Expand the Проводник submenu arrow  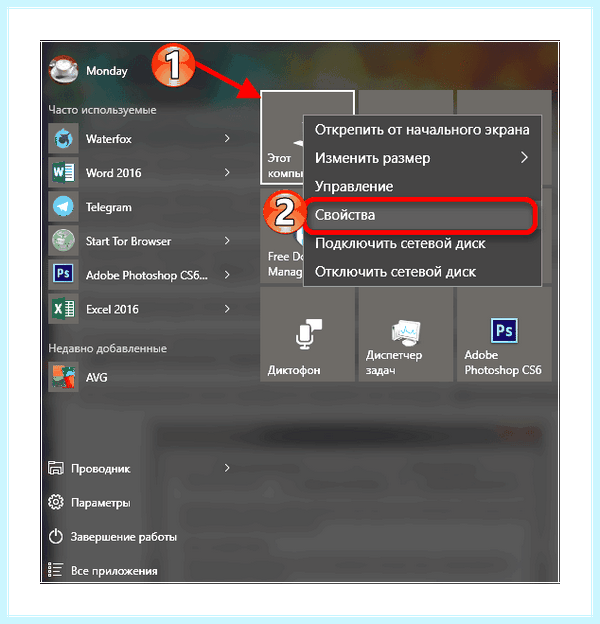coord(227,468)
